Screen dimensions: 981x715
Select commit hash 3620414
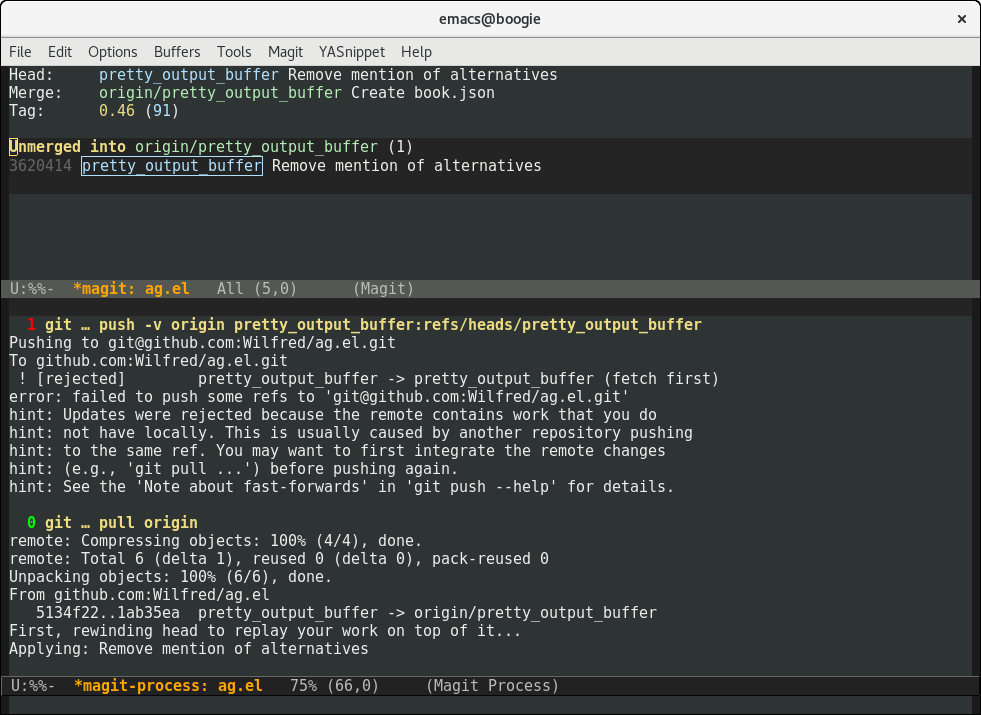pos(40,166)
